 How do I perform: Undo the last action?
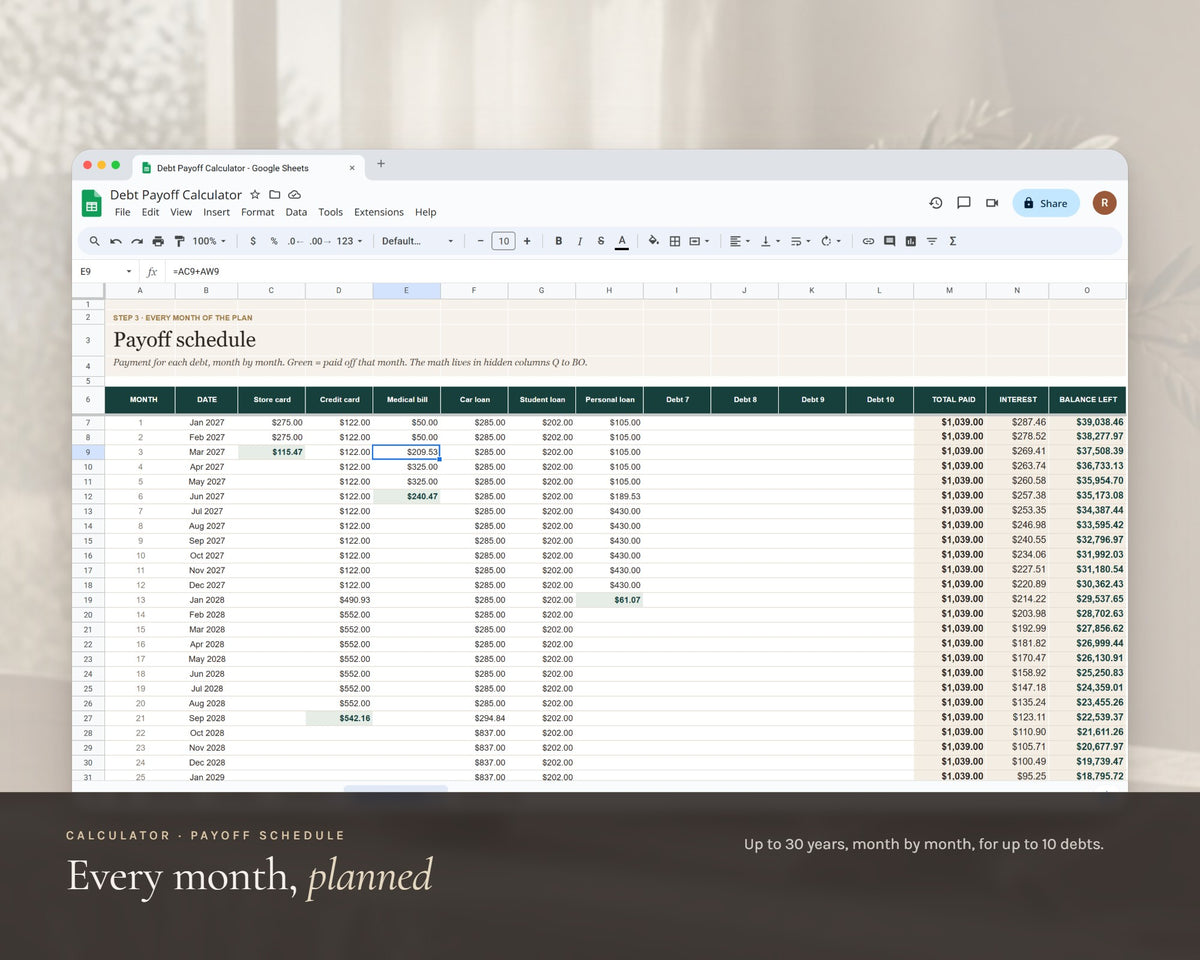pos(116,241)
